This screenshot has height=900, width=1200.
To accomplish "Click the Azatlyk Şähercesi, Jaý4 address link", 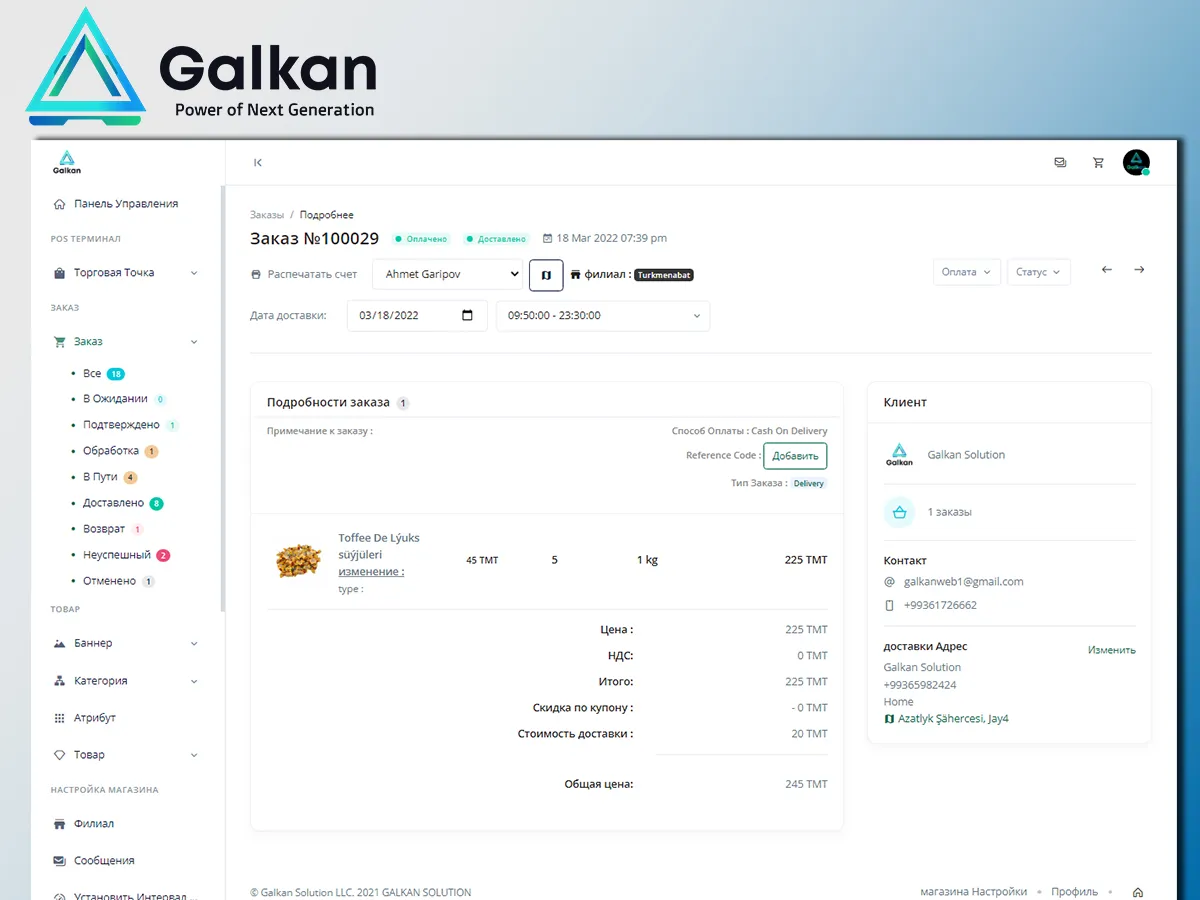I will point(953,719).
